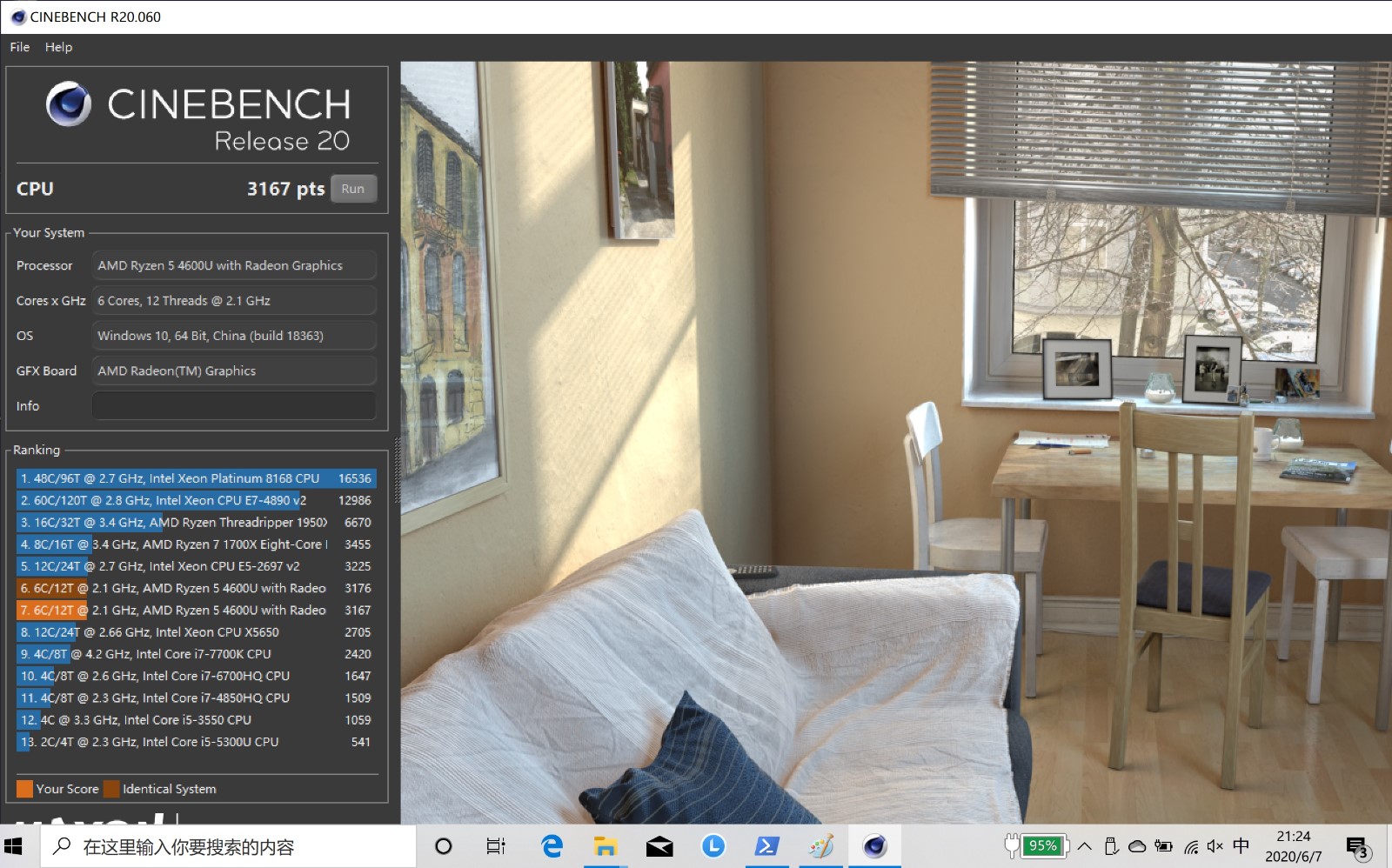Click the brown Identical System legend swatch
The image size is (1392, 868).
click(x=111, y=789)
